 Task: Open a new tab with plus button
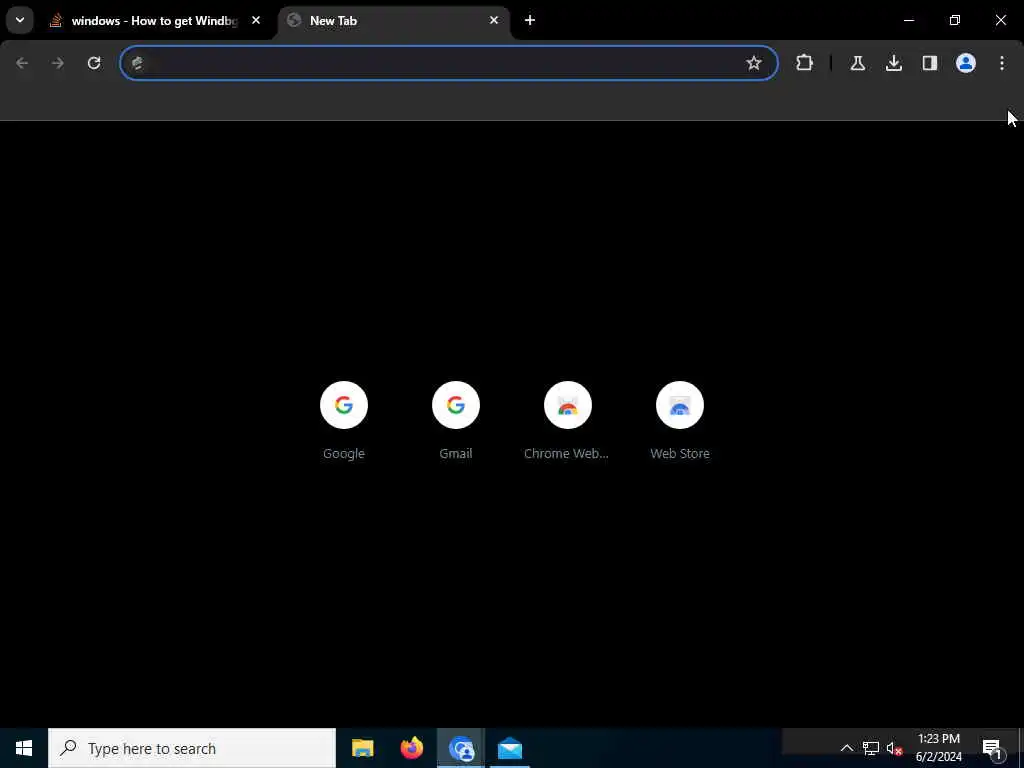click(x=530, y=20)
